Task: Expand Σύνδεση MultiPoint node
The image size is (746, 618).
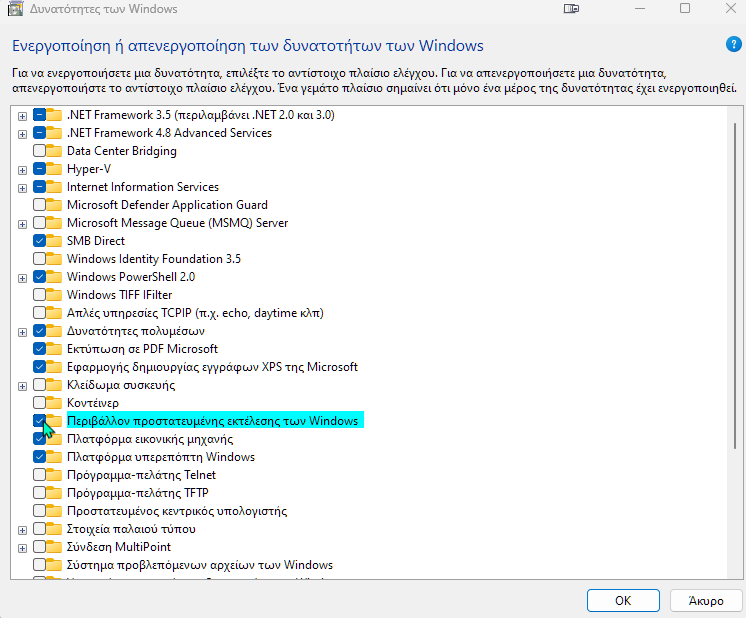Action: point(22,549)
